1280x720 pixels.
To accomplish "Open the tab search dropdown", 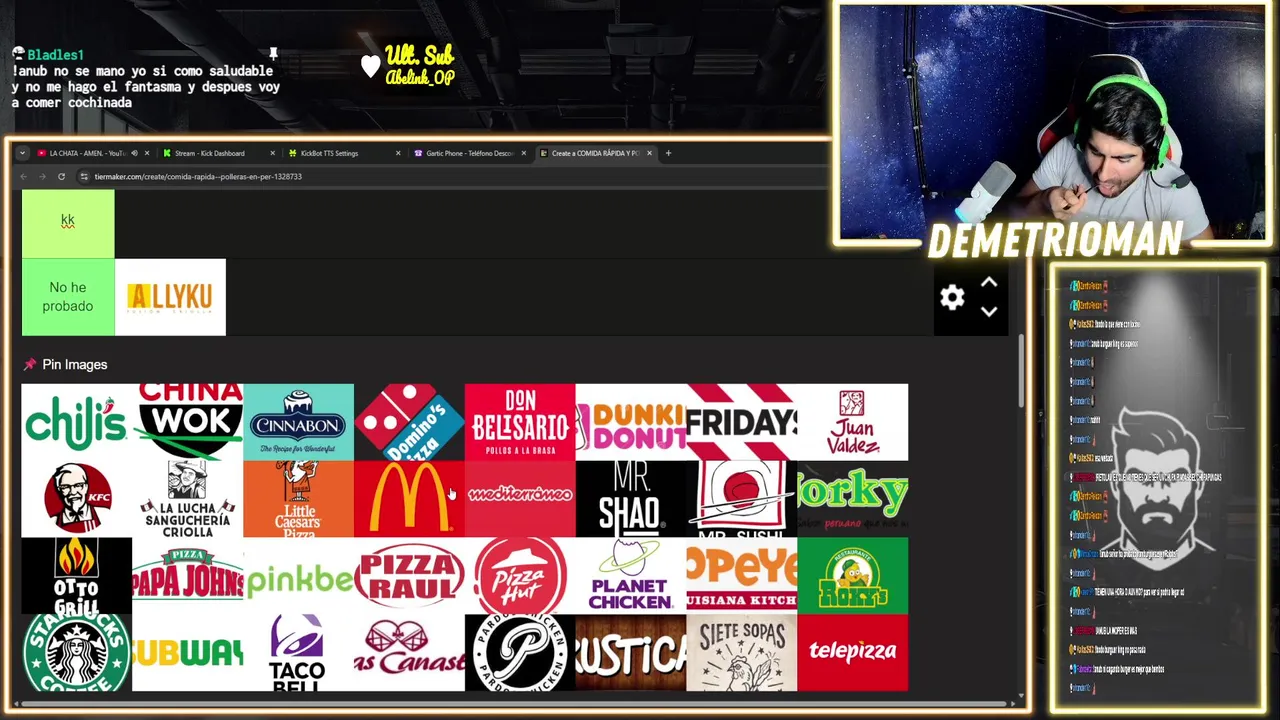I will pos(22,153).
